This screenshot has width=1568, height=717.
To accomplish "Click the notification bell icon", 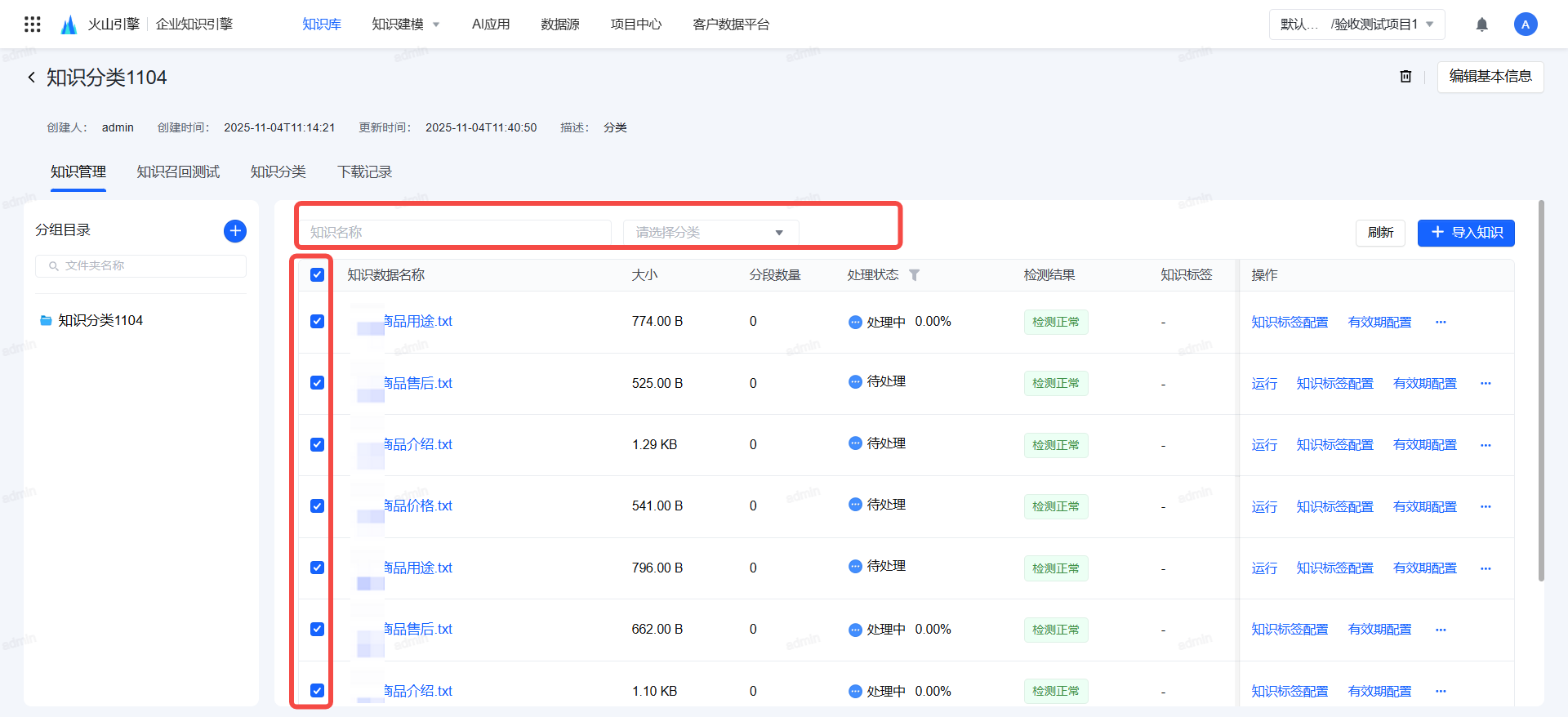I will [1481, 24].
